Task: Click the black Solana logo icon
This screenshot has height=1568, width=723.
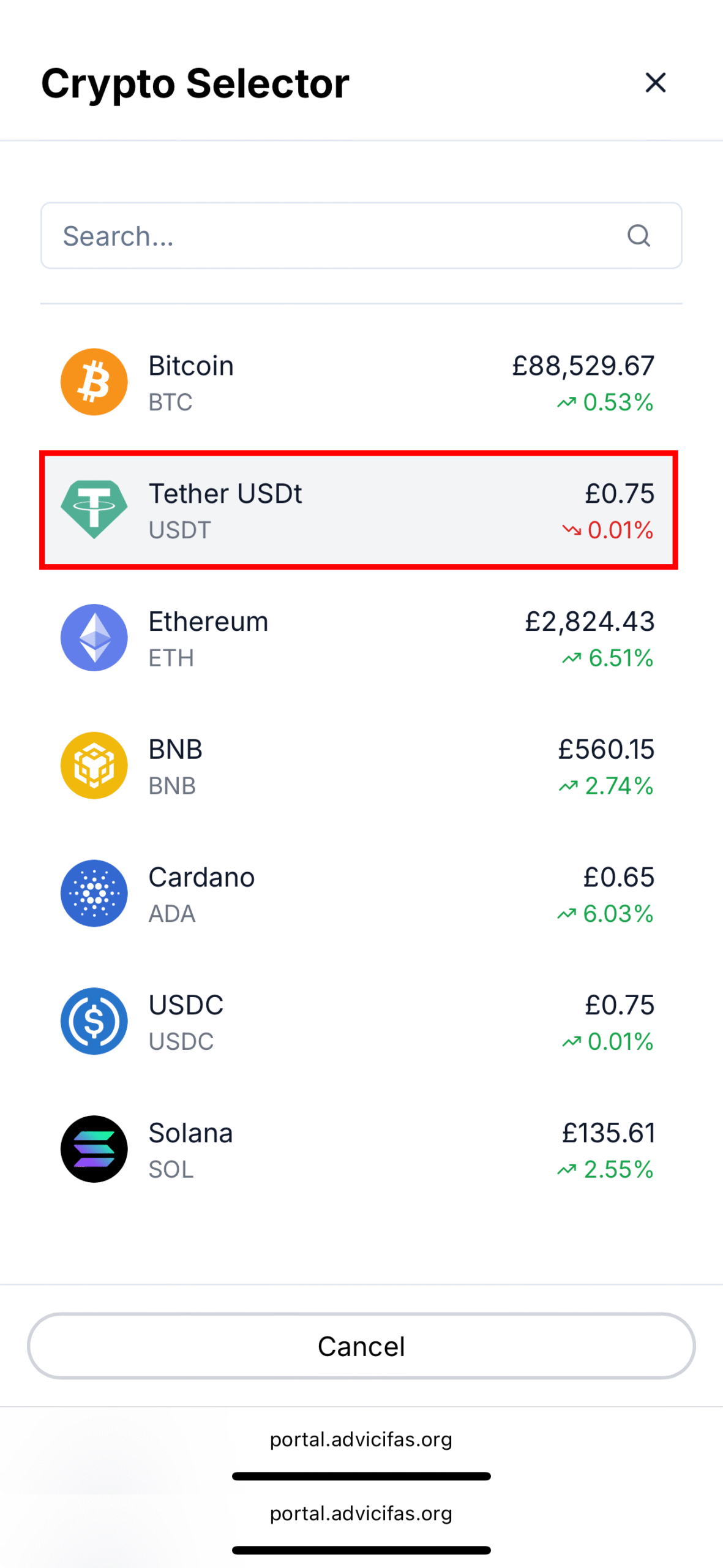Action: click(94, 1149)
